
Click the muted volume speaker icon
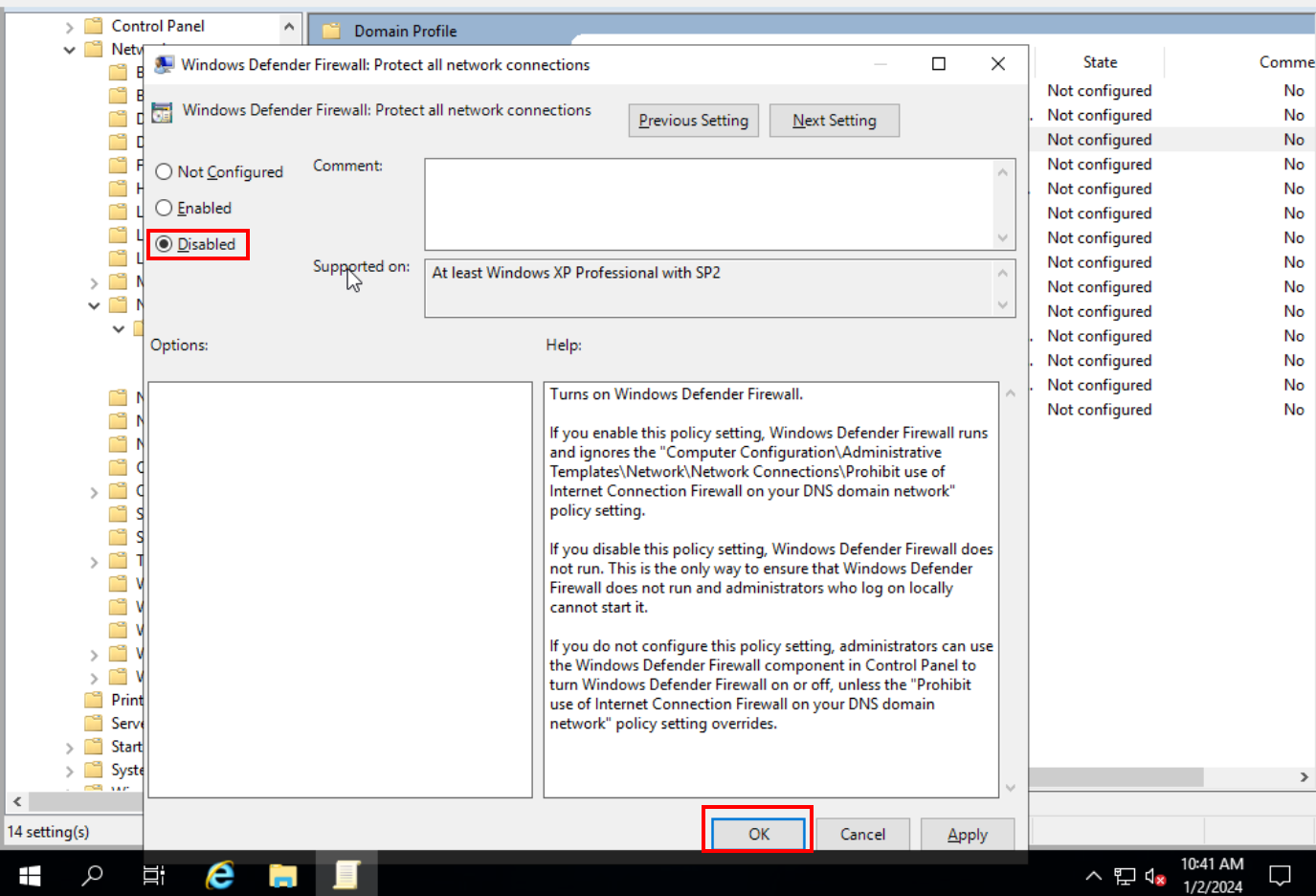click(1155, 876)
